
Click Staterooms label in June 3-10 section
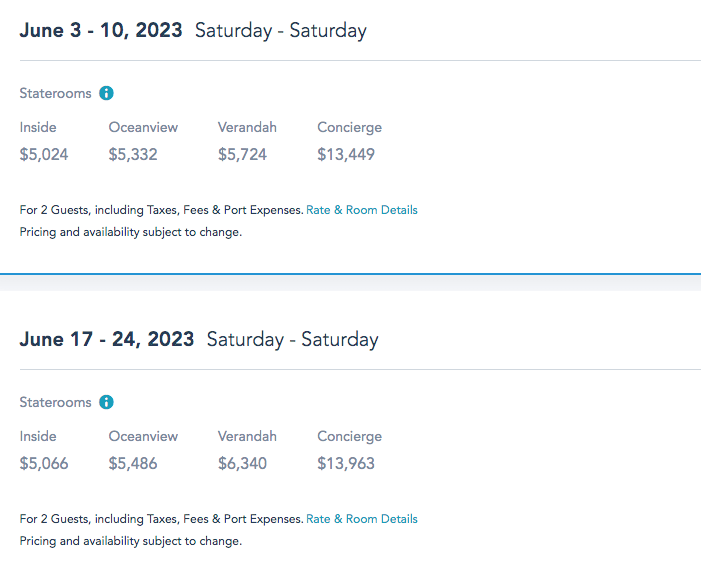55,93
